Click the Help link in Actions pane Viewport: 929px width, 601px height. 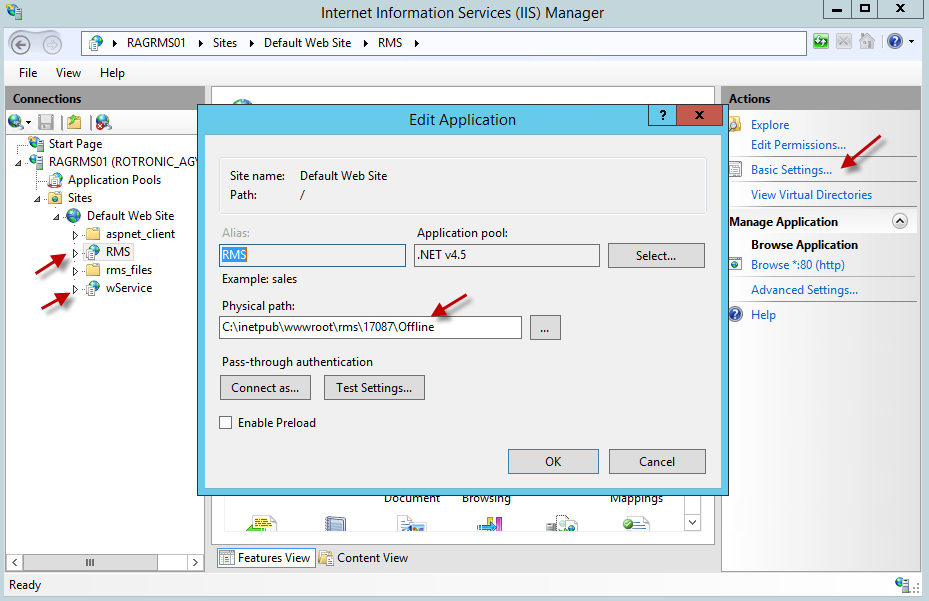coord(763,315)
